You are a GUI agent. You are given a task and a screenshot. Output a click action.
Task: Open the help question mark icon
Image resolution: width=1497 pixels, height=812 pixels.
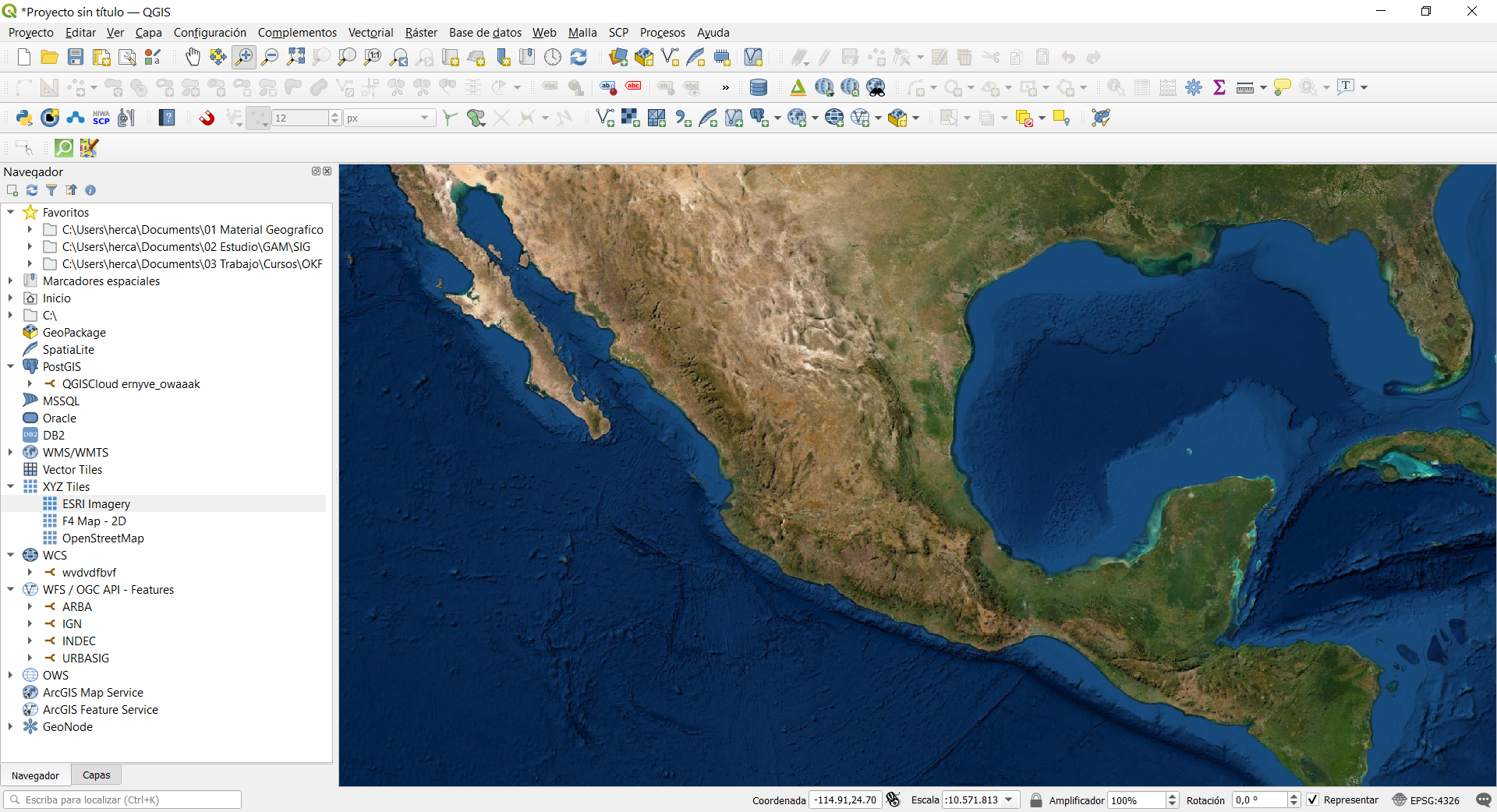click(167, 118)
